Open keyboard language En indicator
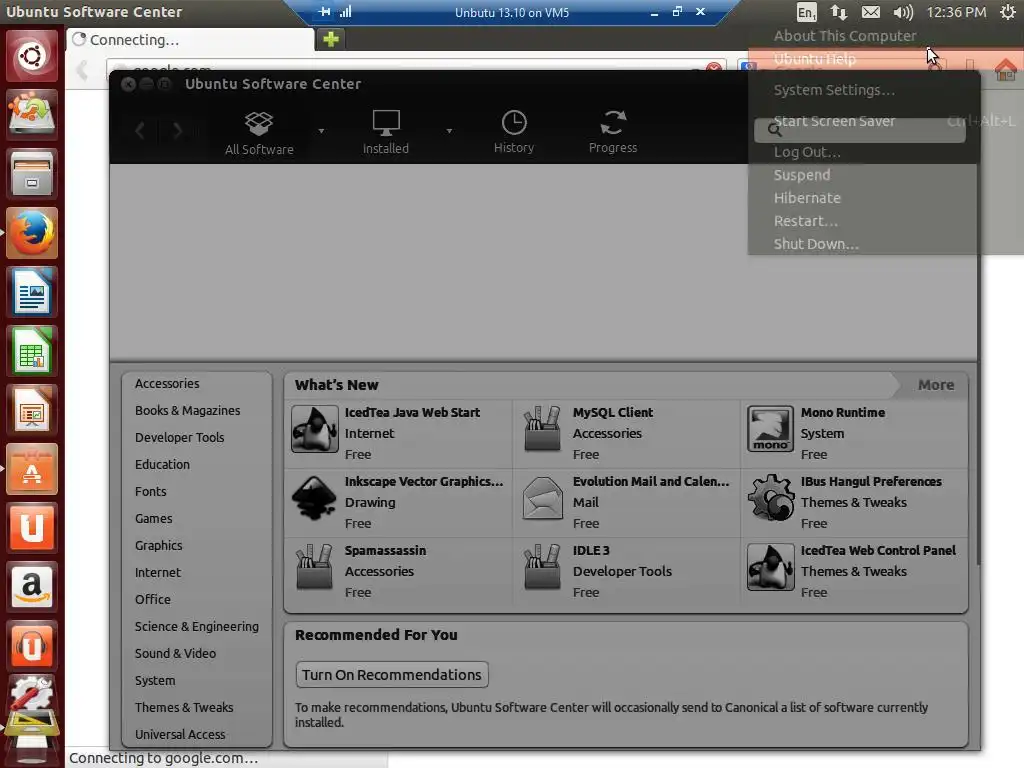 point(807,12)
